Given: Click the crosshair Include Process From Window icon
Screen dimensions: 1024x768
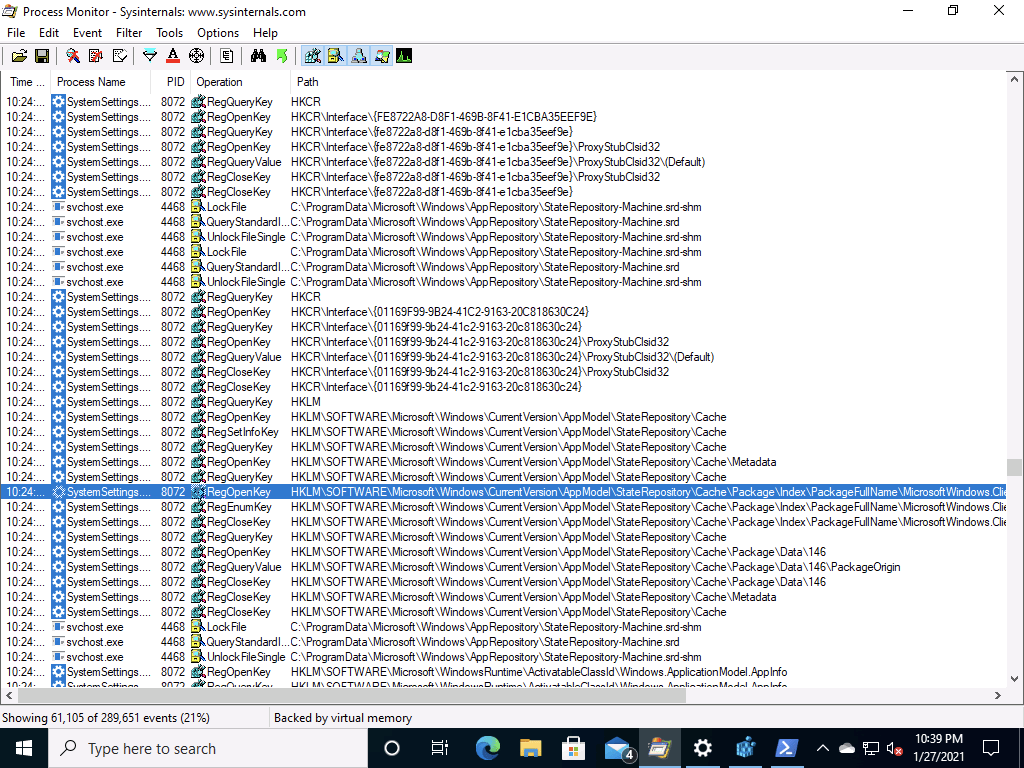Looking at the screenshot, I should (196, 56).
